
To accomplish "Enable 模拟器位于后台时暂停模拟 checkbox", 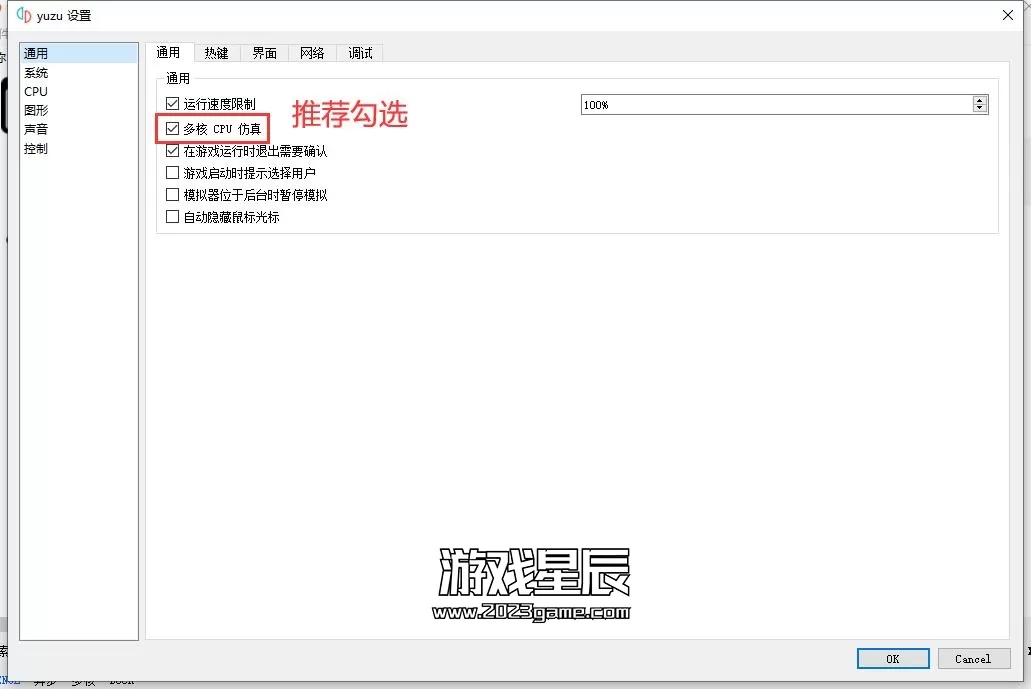I will click(173, 195).
